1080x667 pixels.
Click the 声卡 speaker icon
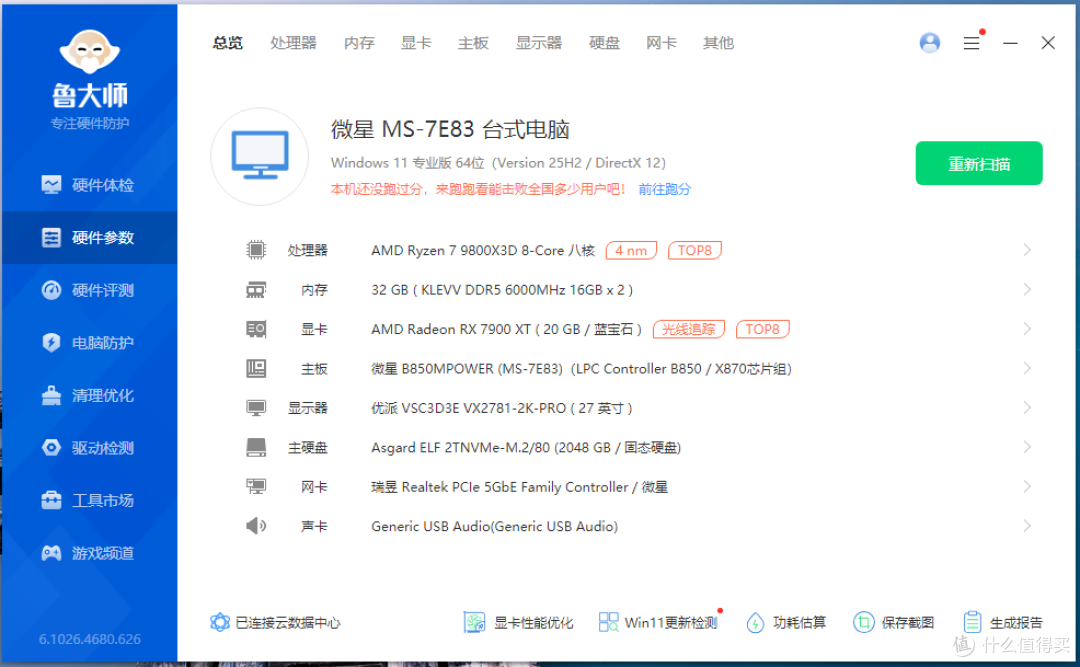click(256, 526)
